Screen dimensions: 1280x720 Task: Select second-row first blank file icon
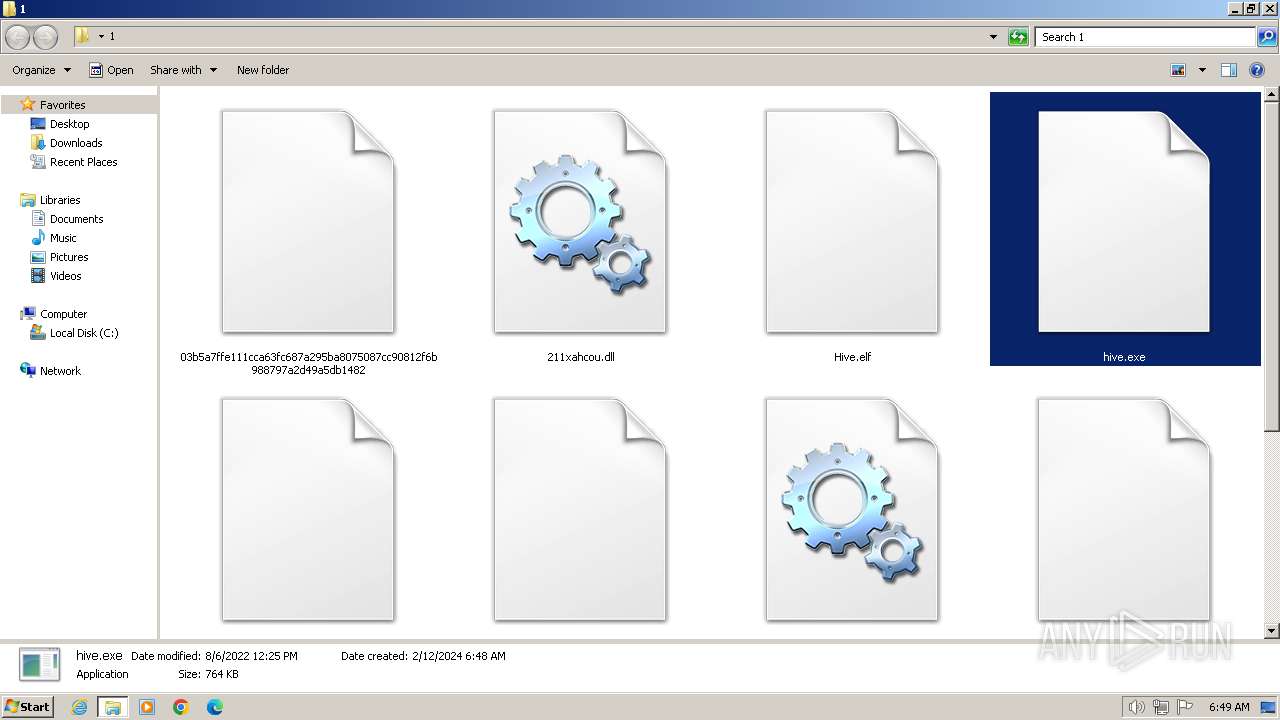308,510
